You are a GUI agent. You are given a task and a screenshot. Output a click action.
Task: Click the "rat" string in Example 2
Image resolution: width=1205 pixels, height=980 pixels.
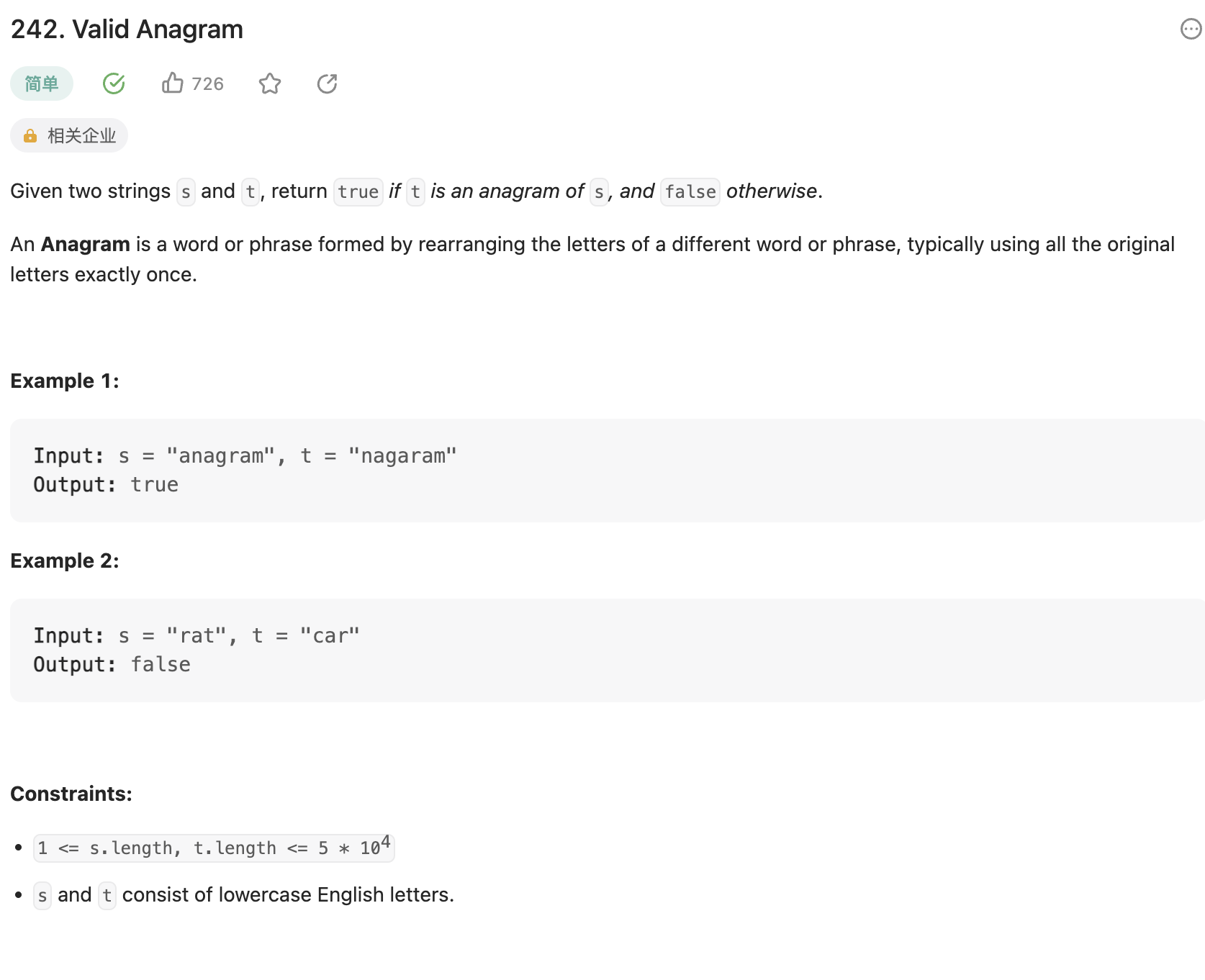coord(197,636)
